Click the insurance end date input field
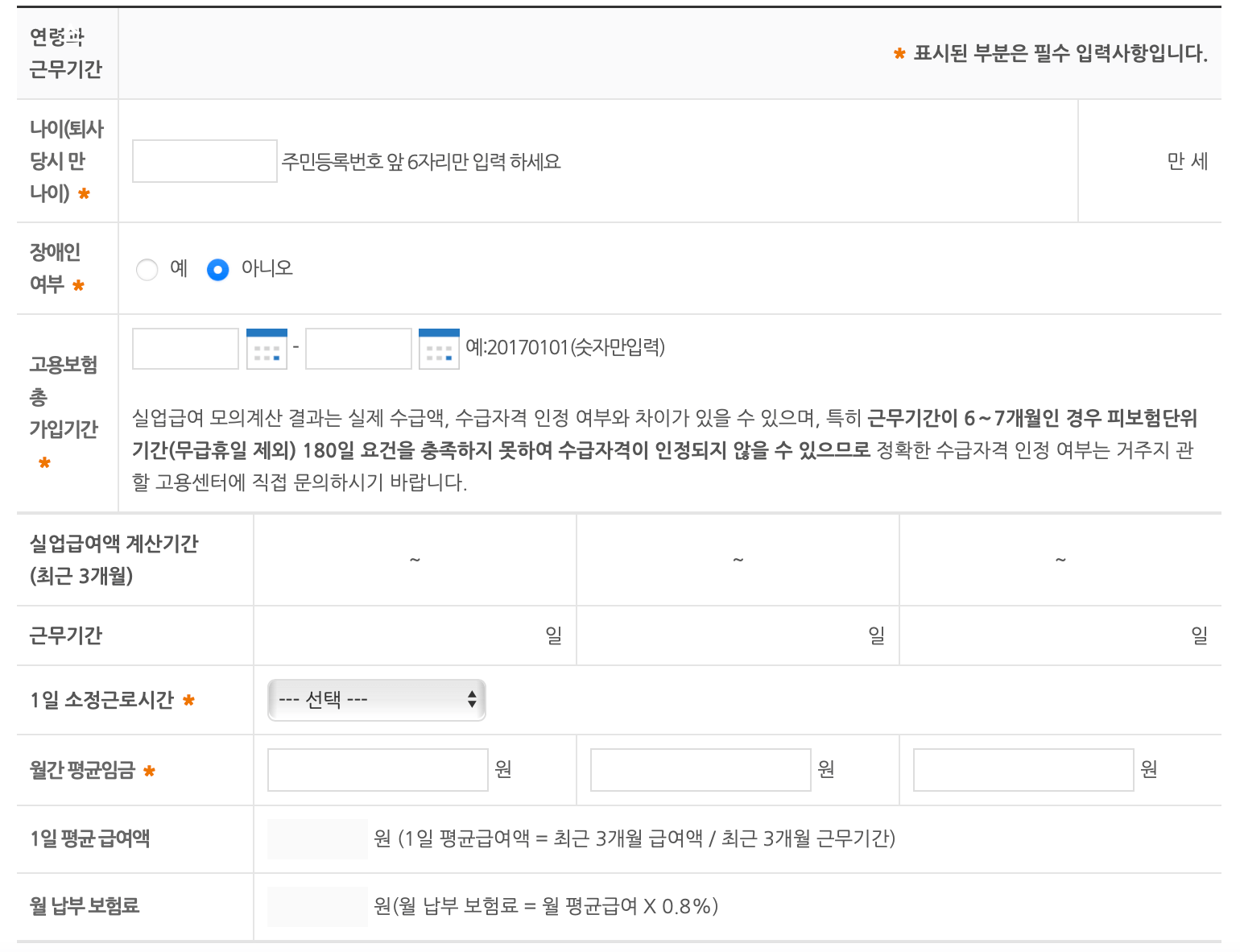Image resolution: width=1240 pixels, height=952 pixels. pyautogui.click(x=358, y=348)
